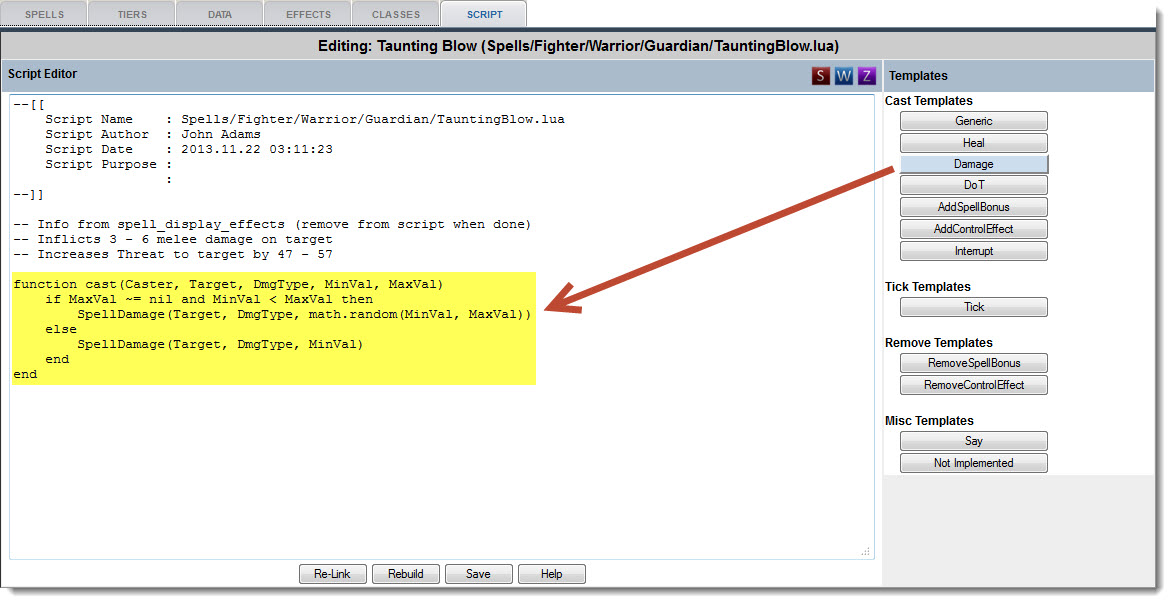Add the RemoveControlEffect template
1171x603 pixels.
(x=973, y=385)
